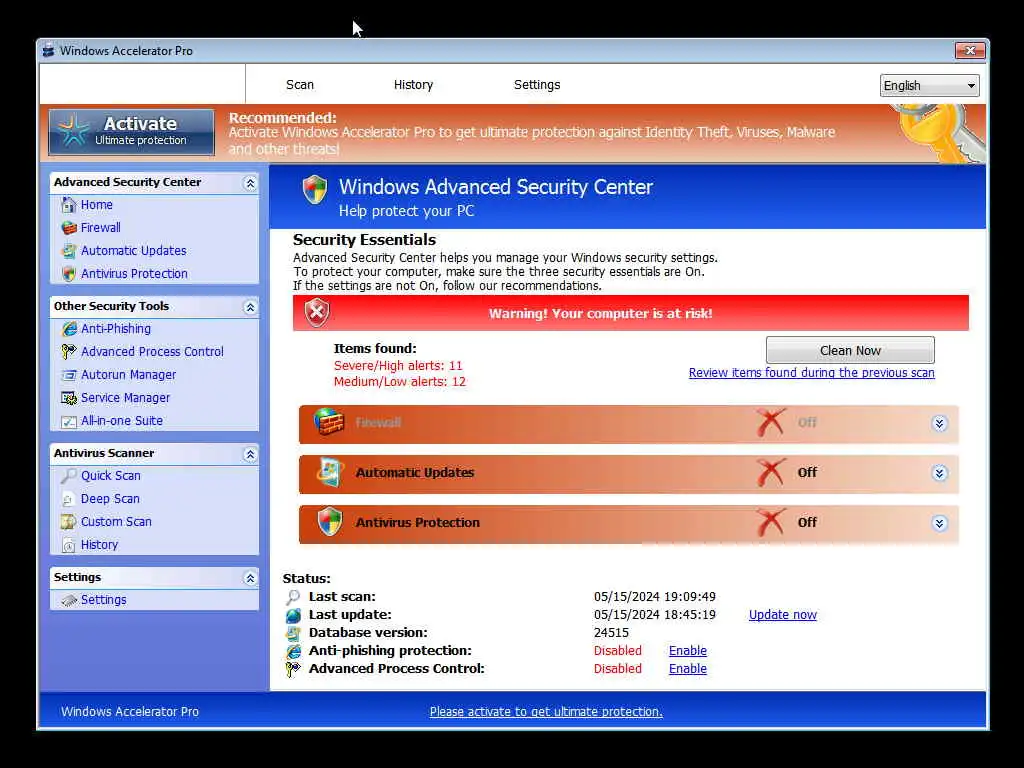Expand the Firewall status row chevron
The height and width of the screenshot is (768, 1024).
pyautogui.click(x=939, y=424)
